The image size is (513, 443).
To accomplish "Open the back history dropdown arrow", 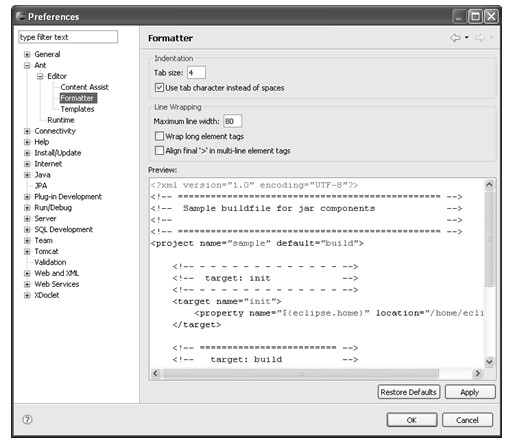I will coord(467,37).
